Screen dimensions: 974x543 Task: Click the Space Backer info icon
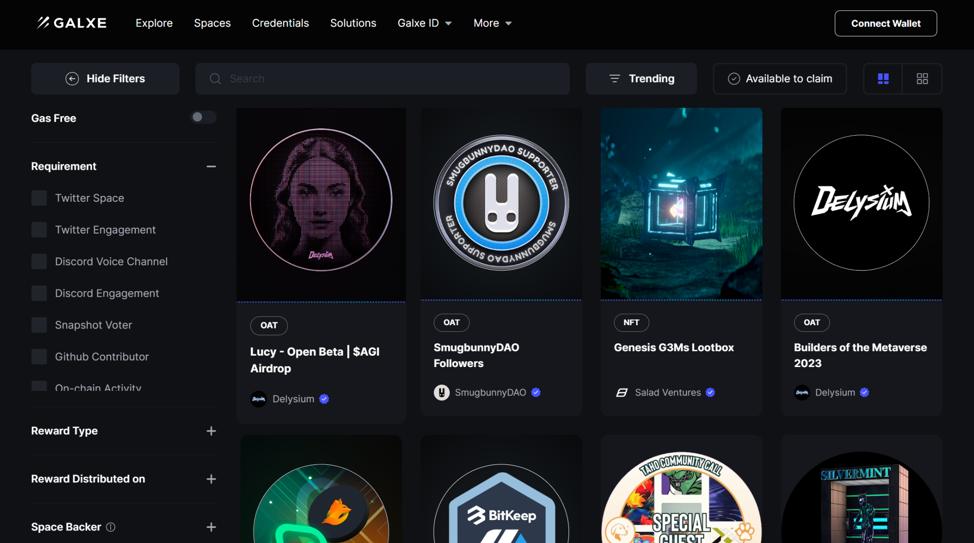pyautogui.click(x=111, y=527)
